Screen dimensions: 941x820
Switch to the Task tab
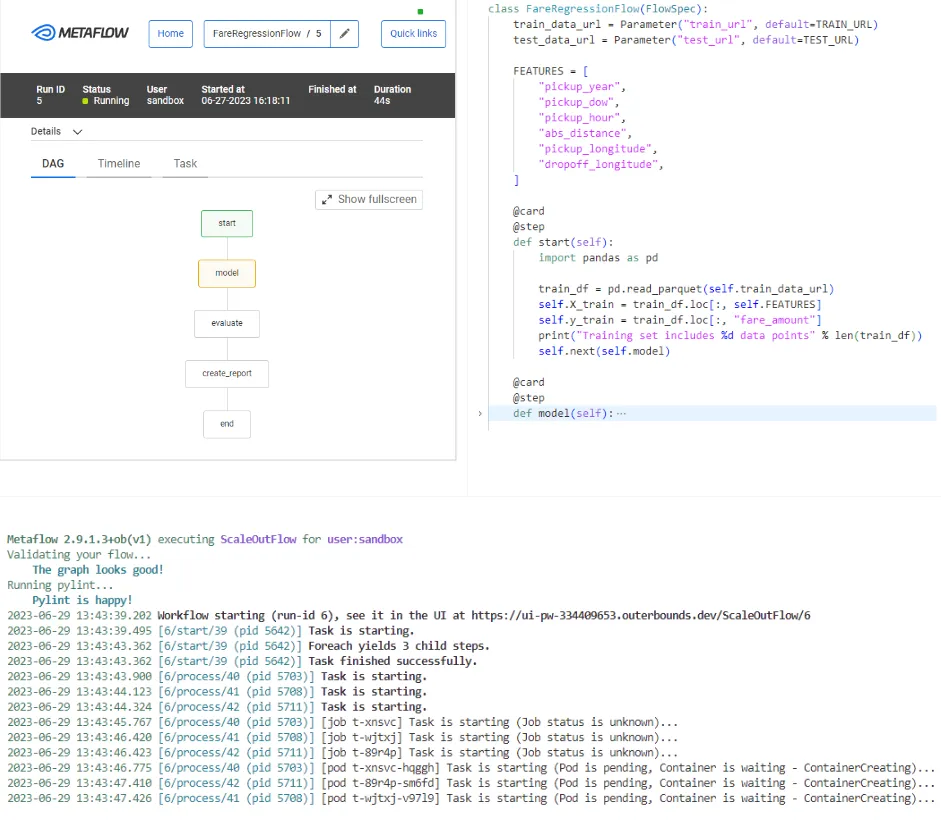[x=184, y=163]
